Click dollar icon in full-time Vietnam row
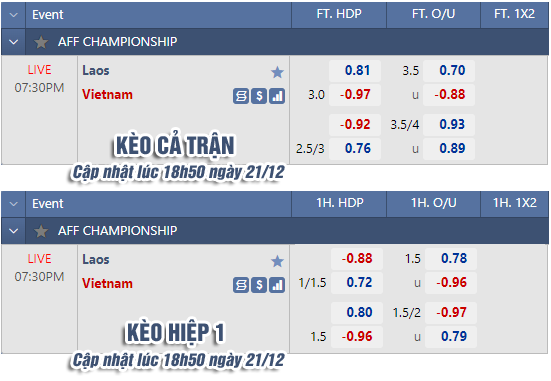Viewport: 551px width, 381px height. pyautogui.click(x=259, y=96)
